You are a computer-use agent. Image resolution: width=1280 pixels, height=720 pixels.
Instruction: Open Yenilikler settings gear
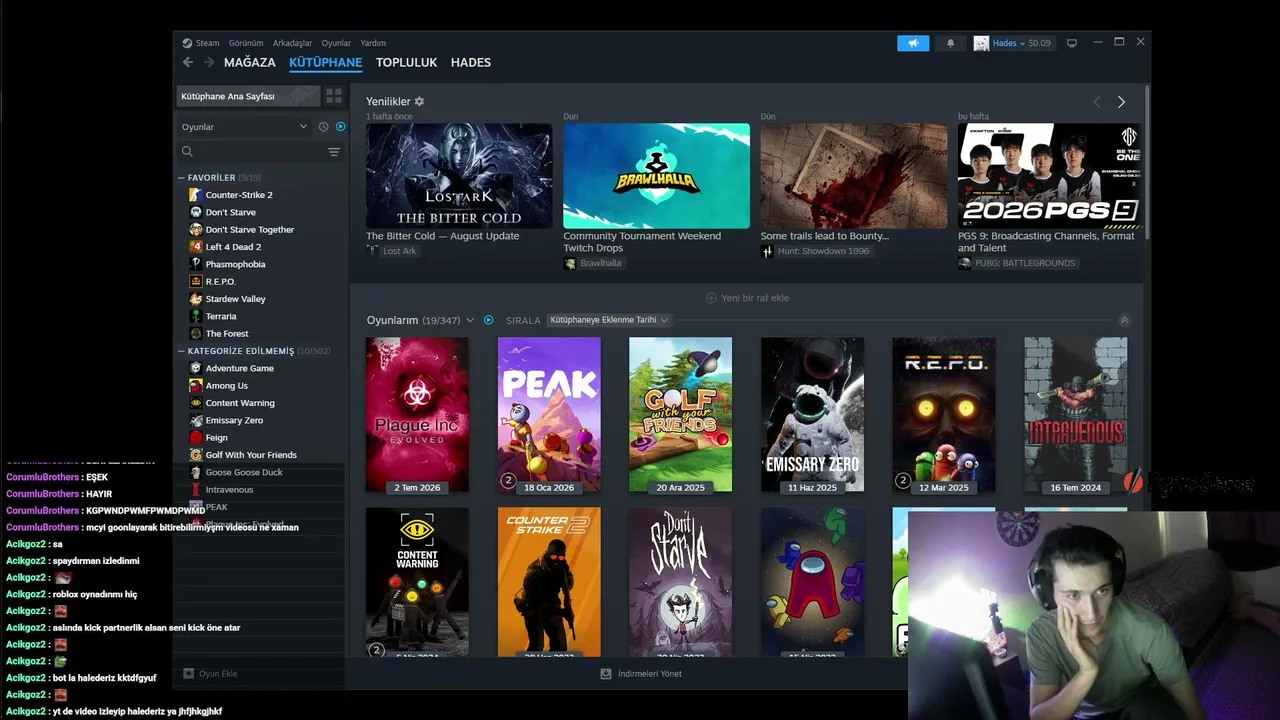click(x=419, y=102)
